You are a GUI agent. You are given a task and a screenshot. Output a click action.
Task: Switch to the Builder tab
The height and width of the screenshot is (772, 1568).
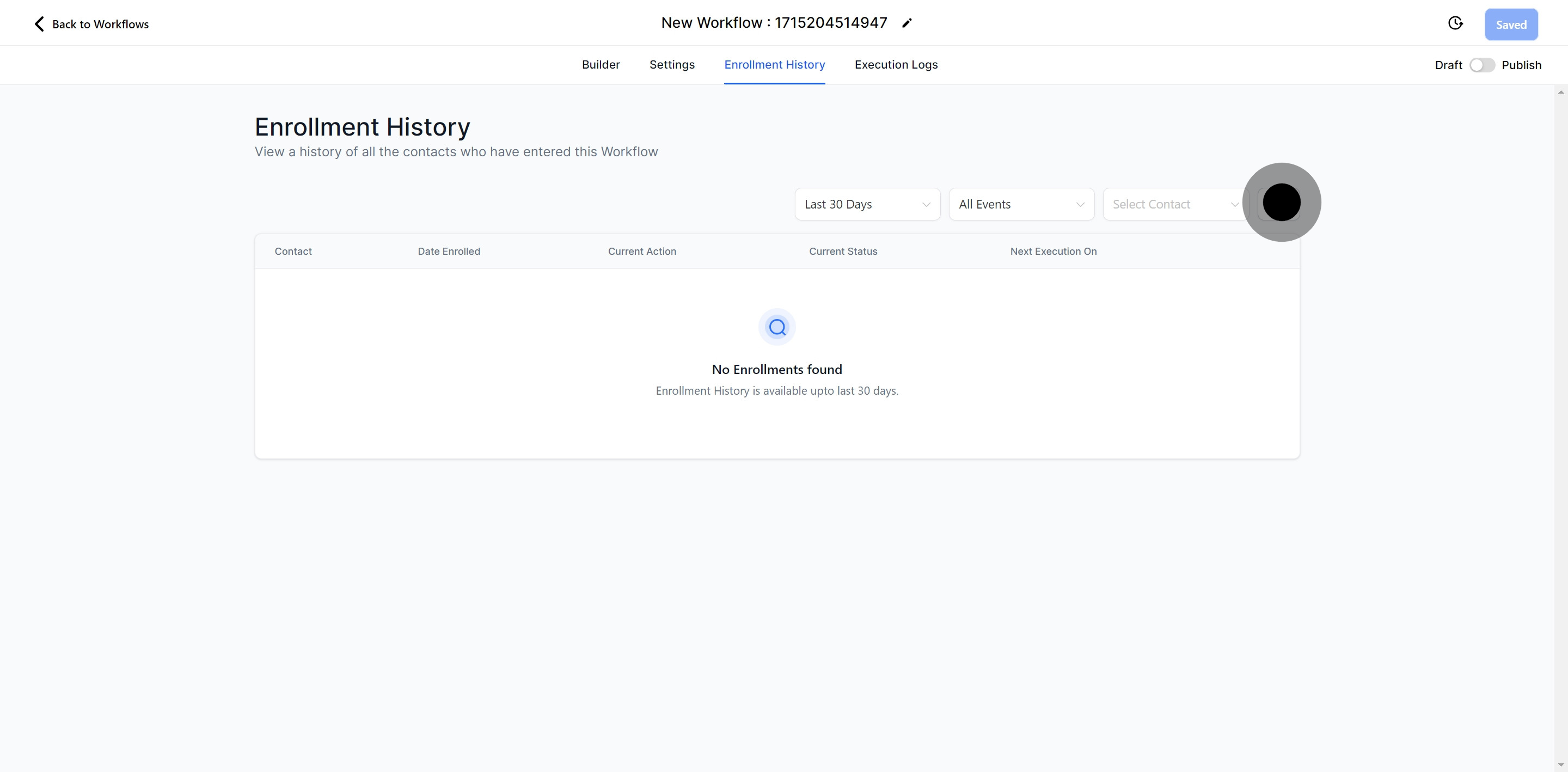[600, 65]
